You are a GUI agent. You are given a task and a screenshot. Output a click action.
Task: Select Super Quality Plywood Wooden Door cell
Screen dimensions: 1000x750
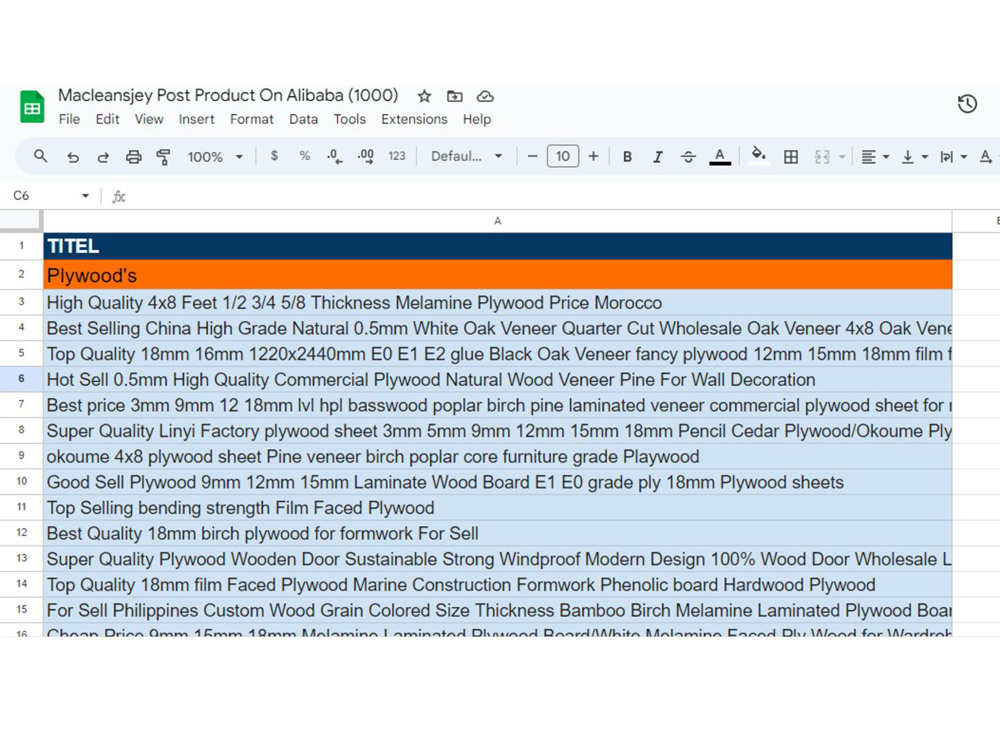497,559
